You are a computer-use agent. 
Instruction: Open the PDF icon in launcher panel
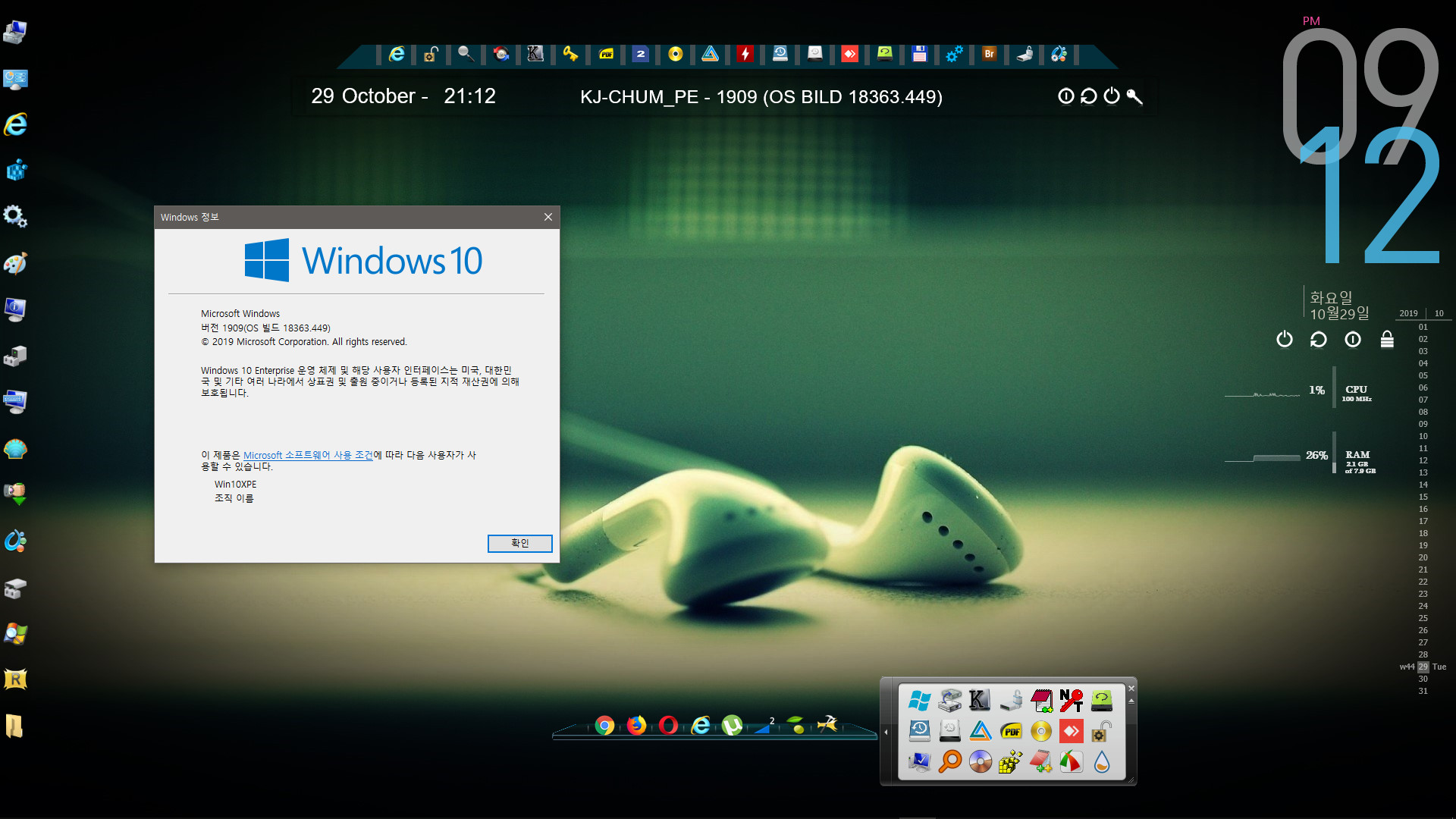(x=1010, y=731)
